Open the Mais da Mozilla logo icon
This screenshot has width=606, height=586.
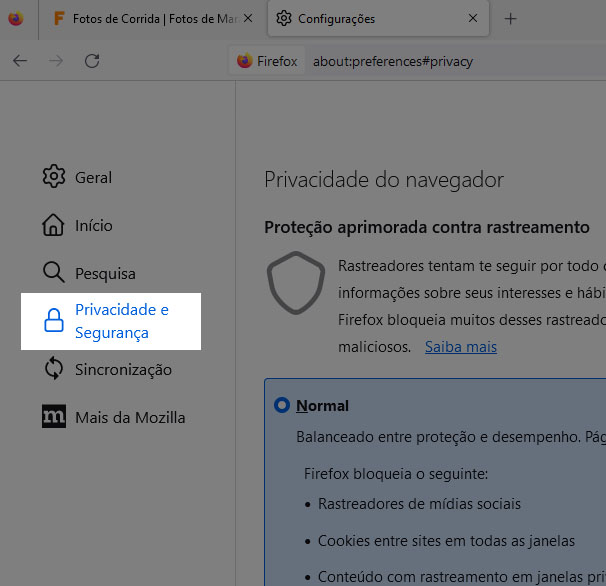tap(54, 416)
